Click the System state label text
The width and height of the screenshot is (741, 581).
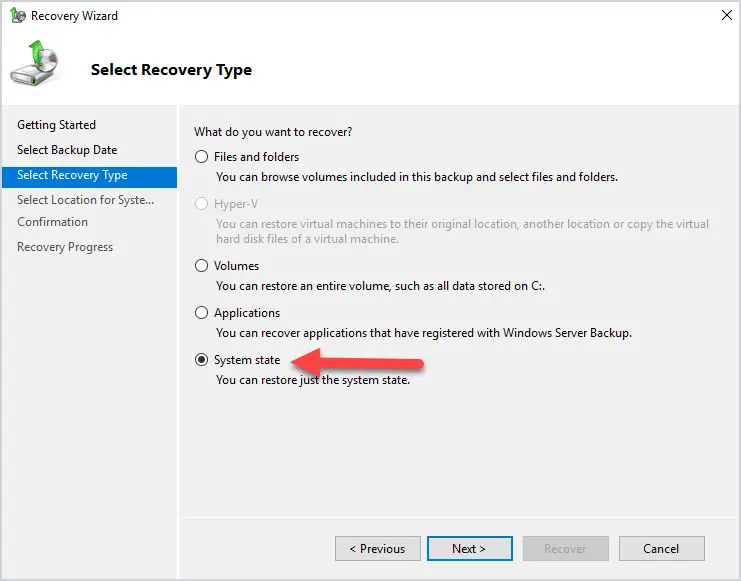pos(247,360)
